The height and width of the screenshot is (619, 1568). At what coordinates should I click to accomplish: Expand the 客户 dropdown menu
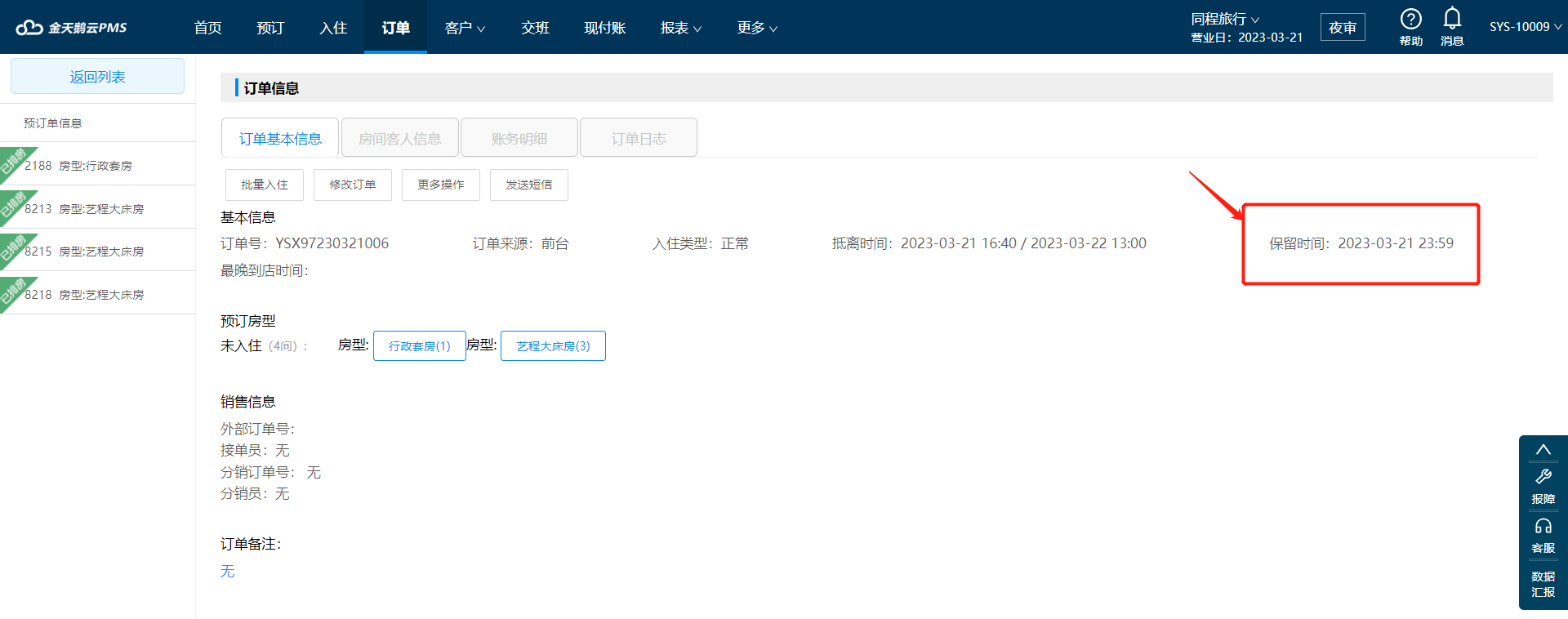[x=465, y=28]
